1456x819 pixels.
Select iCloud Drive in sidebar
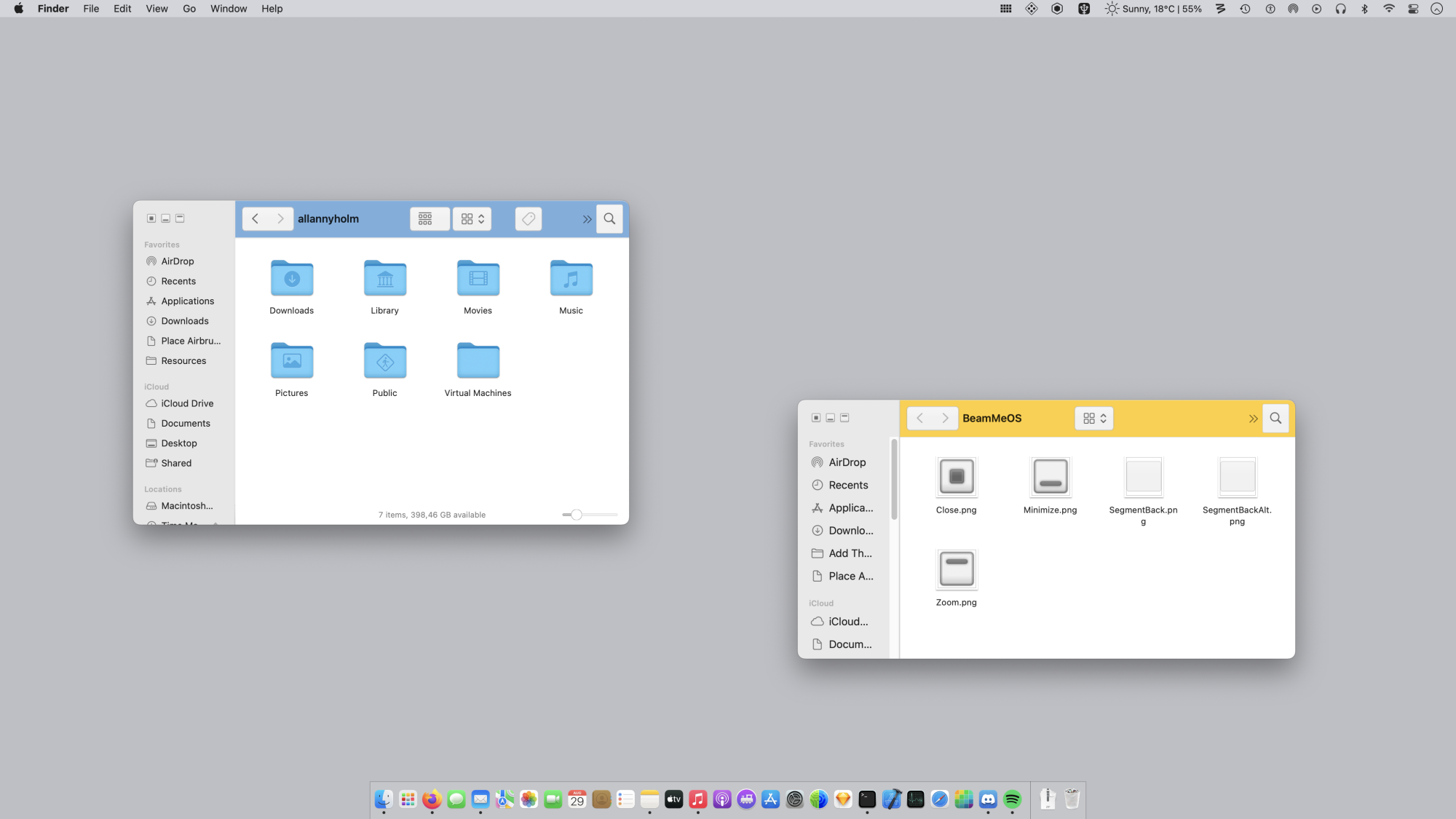click(x=187, y=403)
